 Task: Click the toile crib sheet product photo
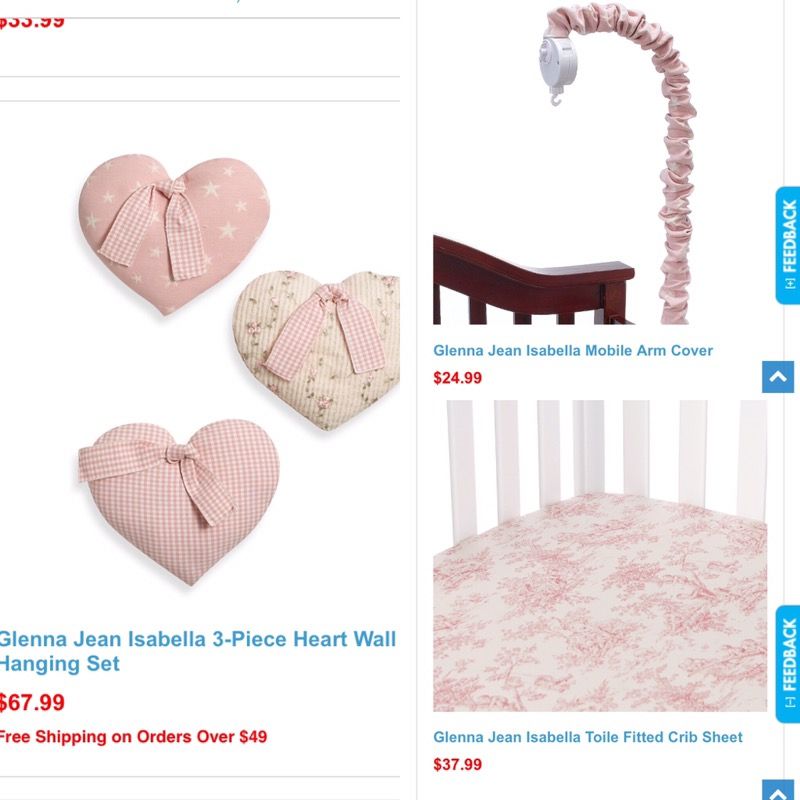pyautogui.click(x=600, y=556)
